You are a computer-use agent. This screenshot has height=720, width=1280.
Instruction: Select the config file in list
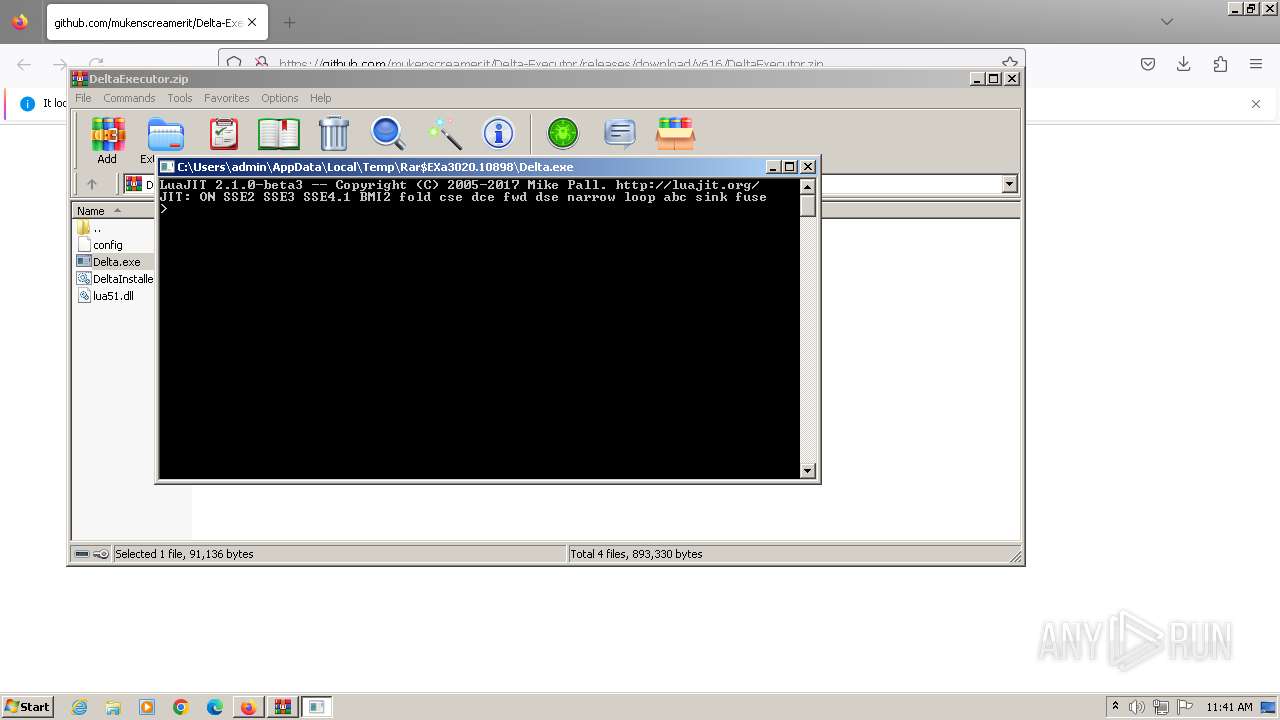tap(100, 245)
